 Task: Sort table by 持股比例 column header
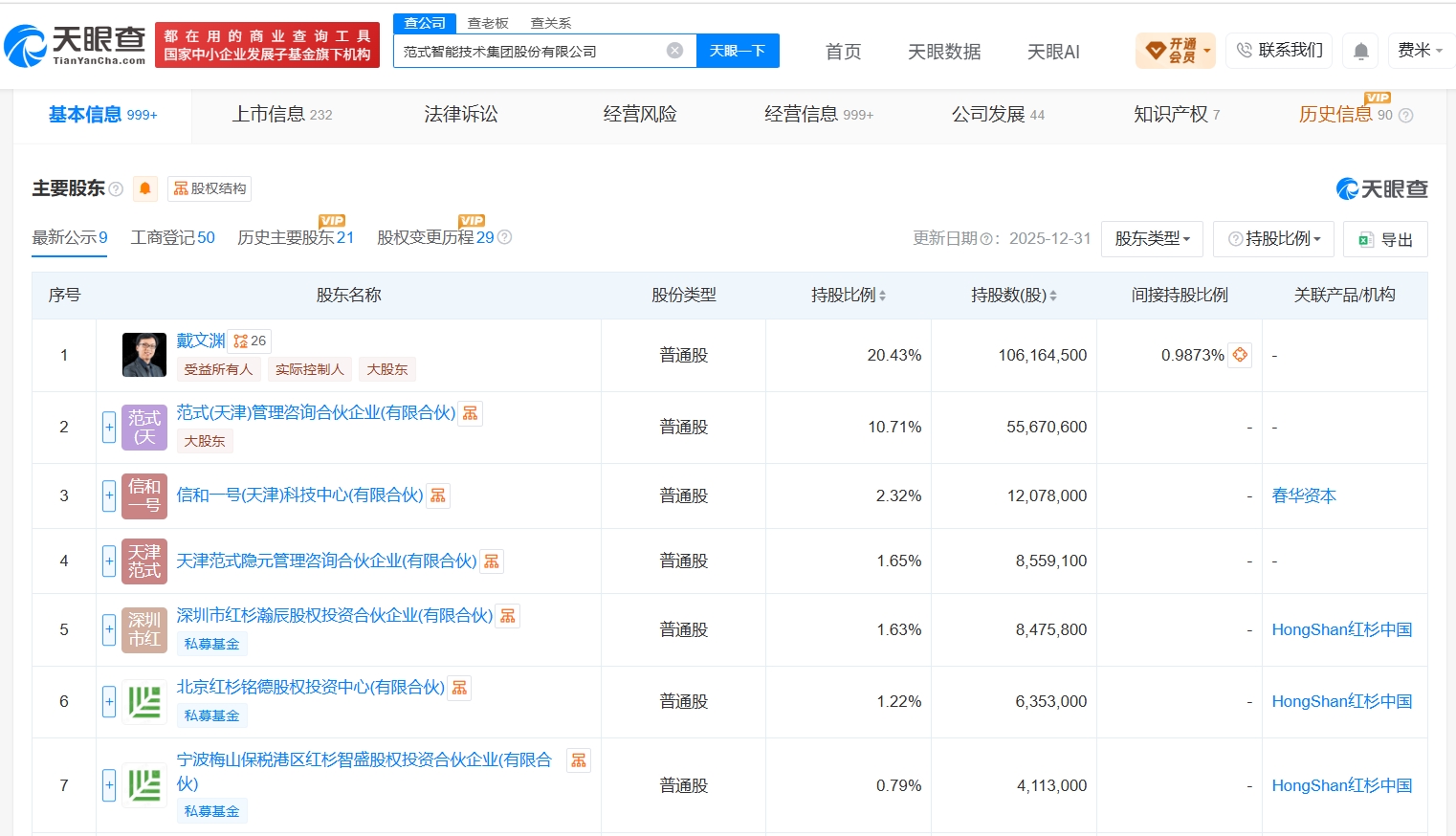(848, 296)
